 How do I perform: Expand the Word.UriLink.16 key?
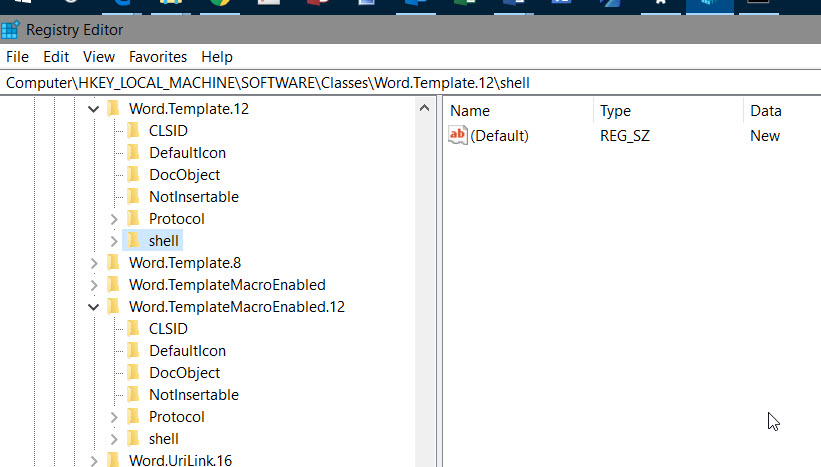[94, 461]
